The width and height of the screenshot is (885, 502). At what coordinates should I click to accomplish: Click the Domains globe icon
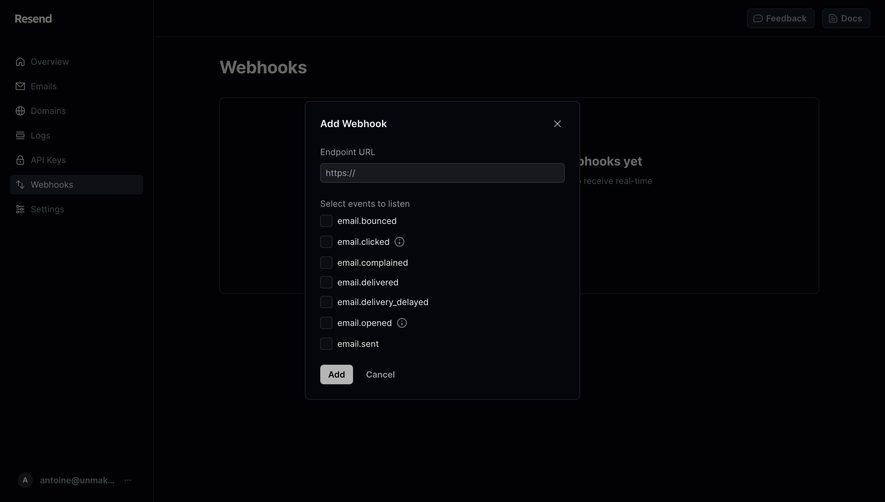click(x=20, y=111)
